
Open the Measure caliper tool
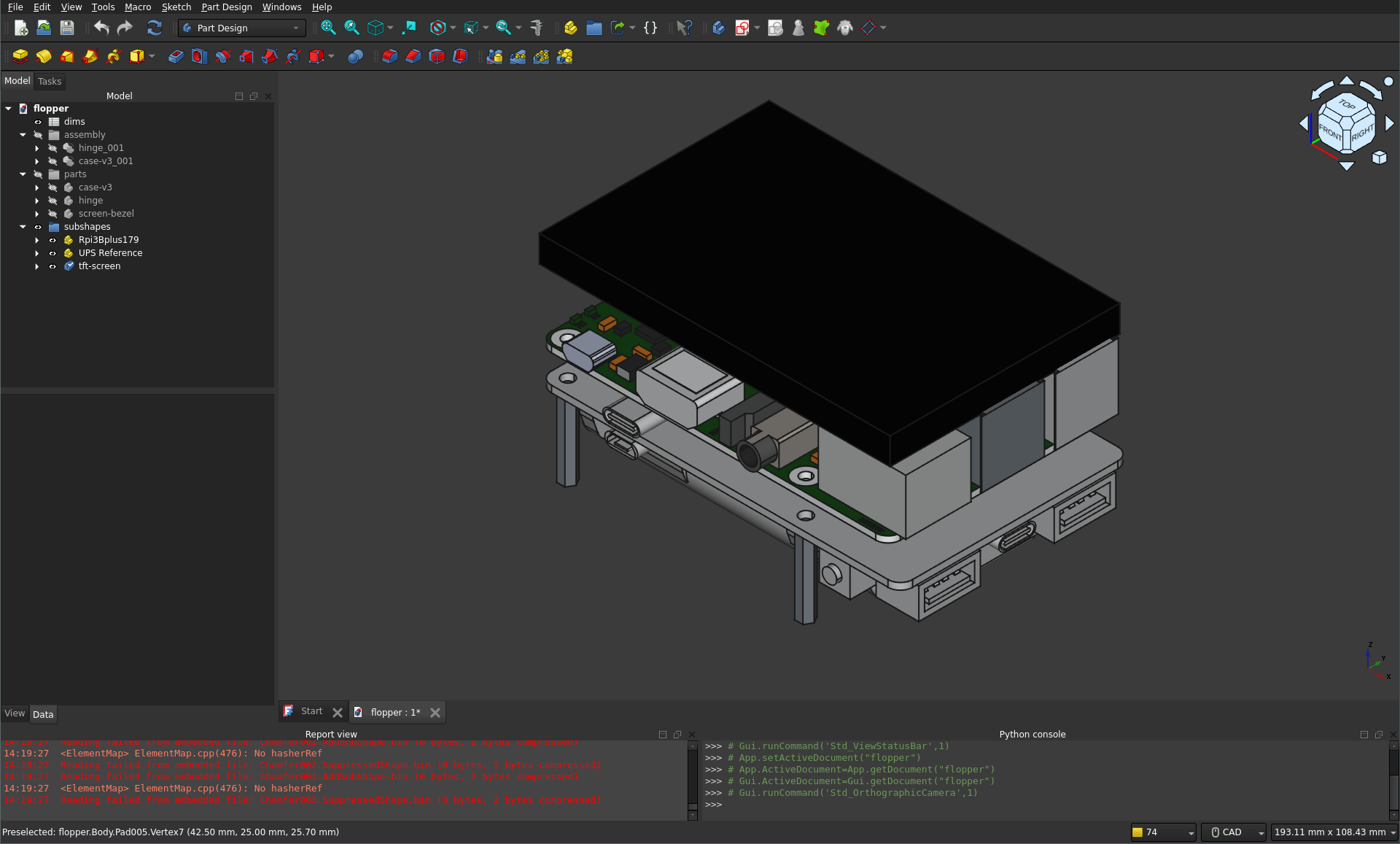(537, 28)
